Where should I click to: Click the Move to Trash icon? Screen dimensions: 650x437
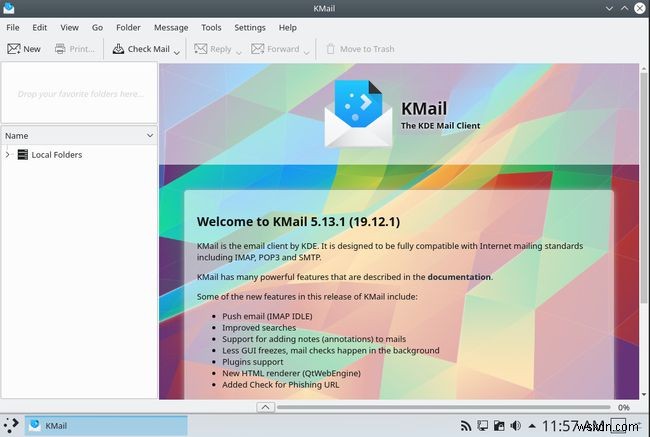point(330,49)
